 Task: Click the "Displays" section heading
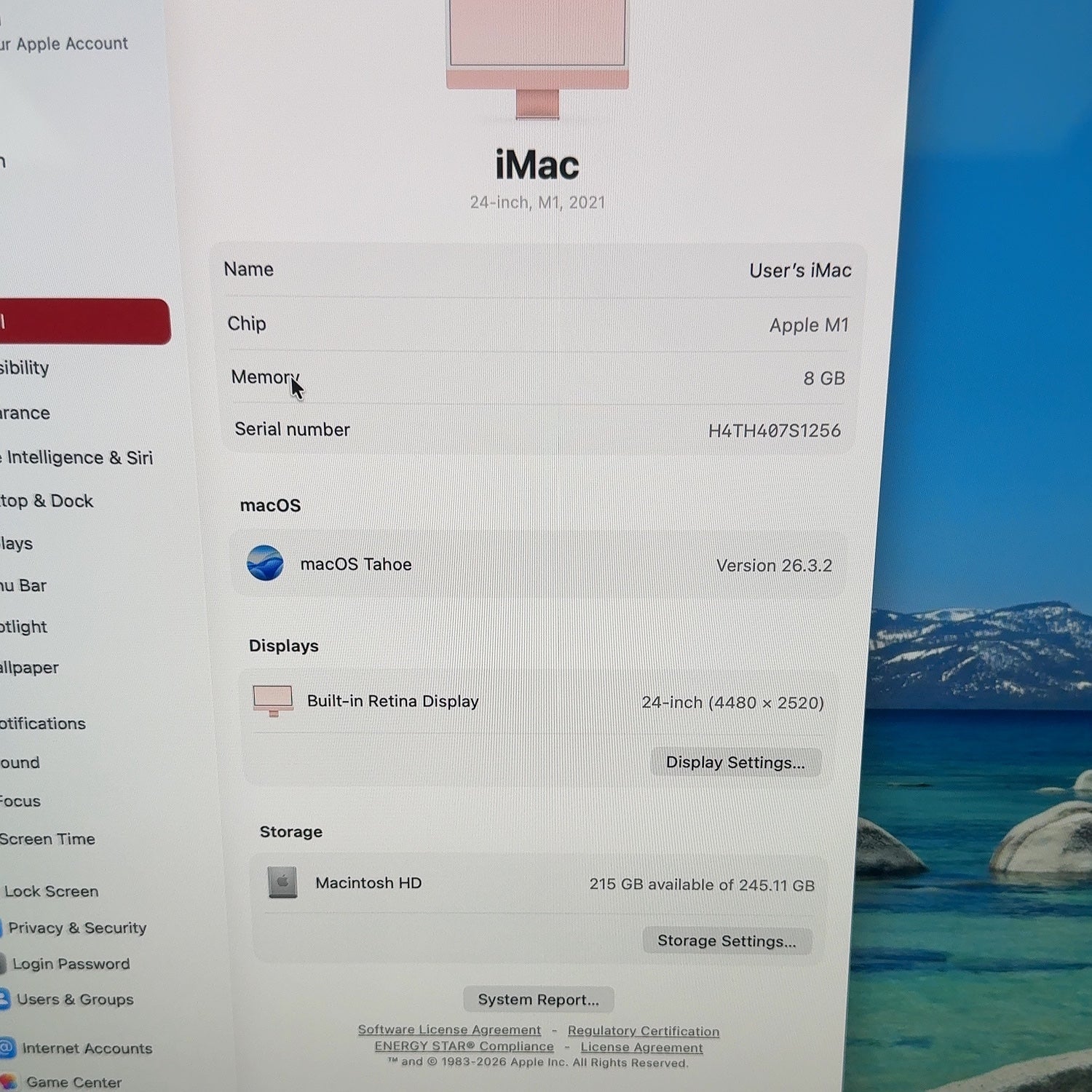[284, 646]
